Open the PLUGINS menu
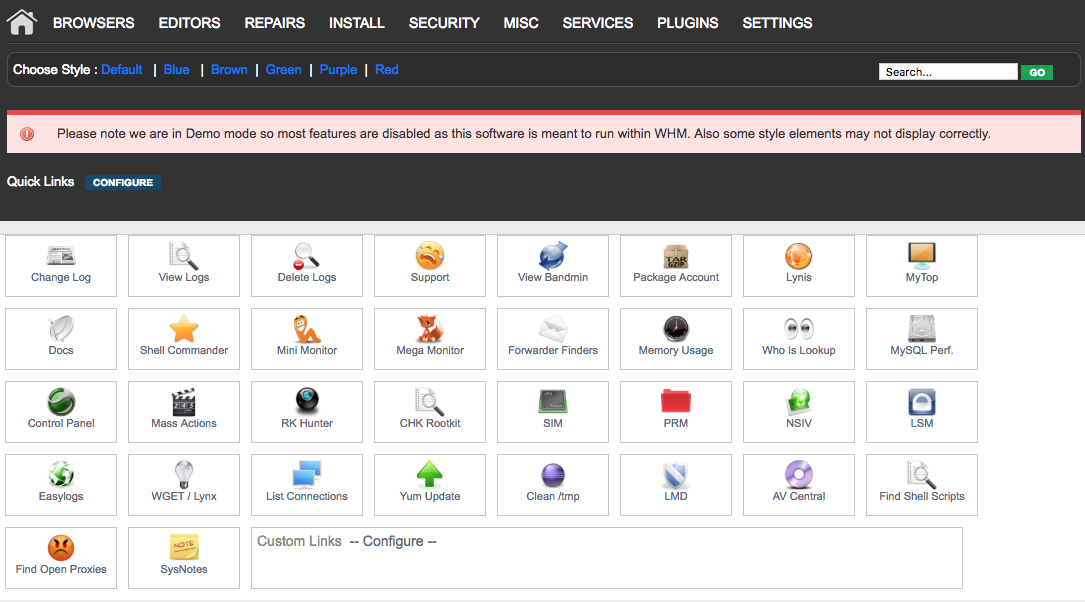Screen dimensions: 1085x602 687,22
